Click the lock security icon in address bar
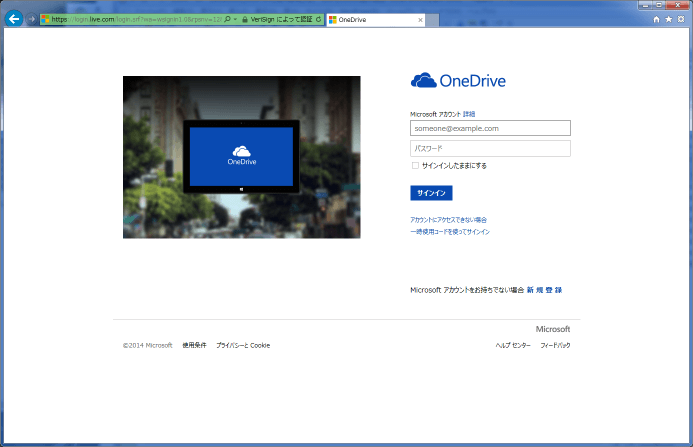The width and height of the screenshot is (693, 447). point(245,19)
